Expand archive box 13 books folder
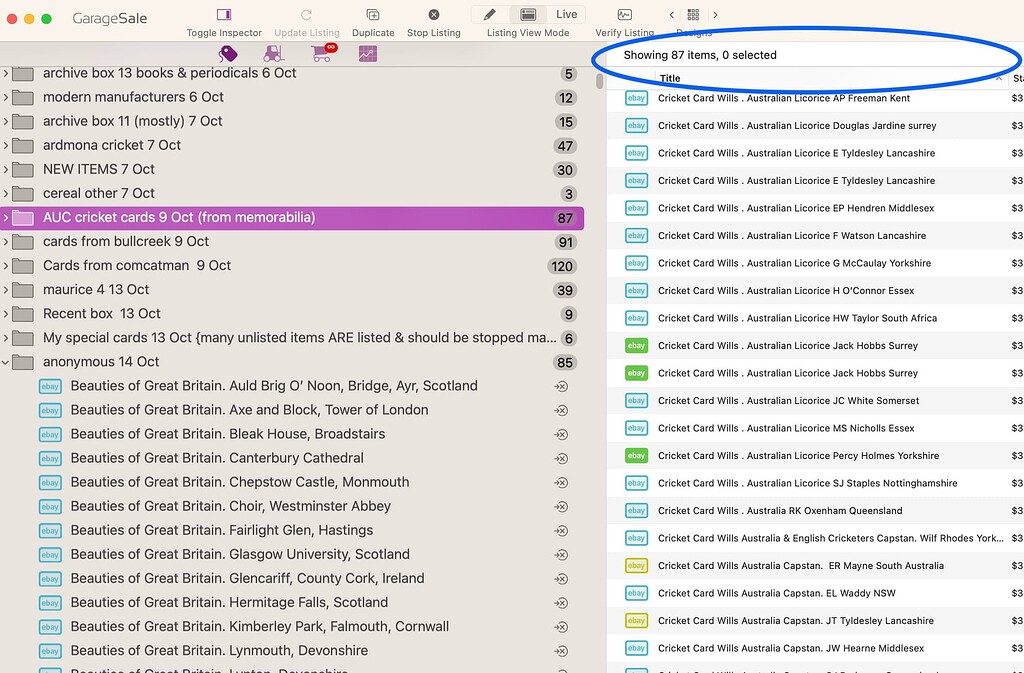Screen dimensions: 1024x673 click(x=5, y=73)
